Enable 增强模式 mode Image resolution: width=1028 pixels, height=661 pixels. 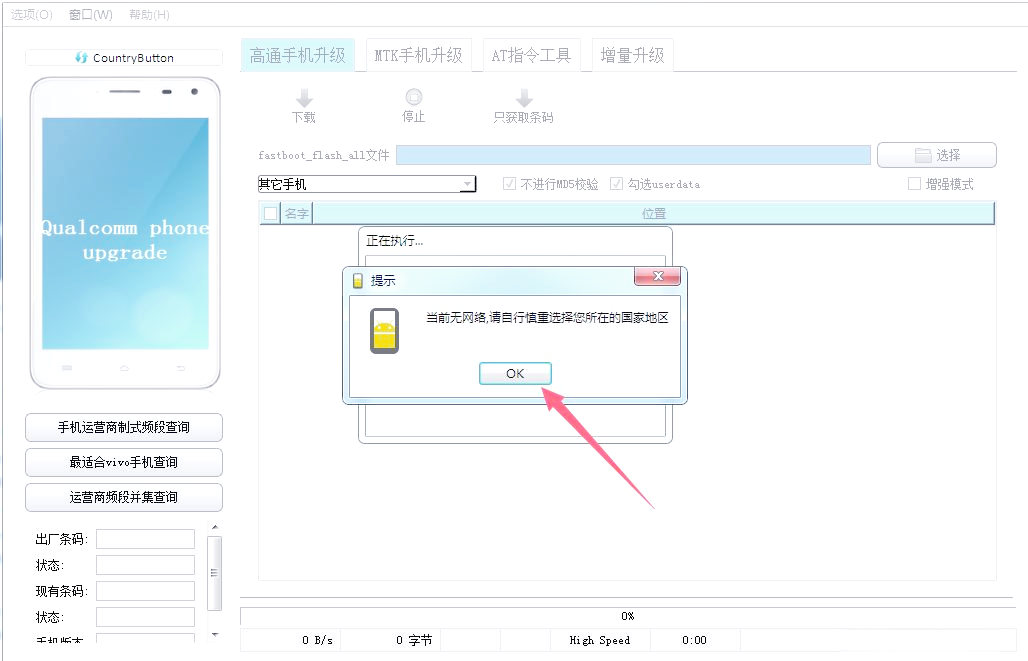tap(914, 183)
